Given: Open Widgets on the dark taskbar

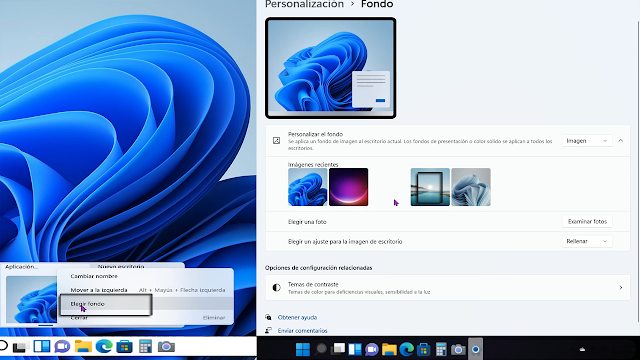Looking at the screenshot, I should (355, 349).
